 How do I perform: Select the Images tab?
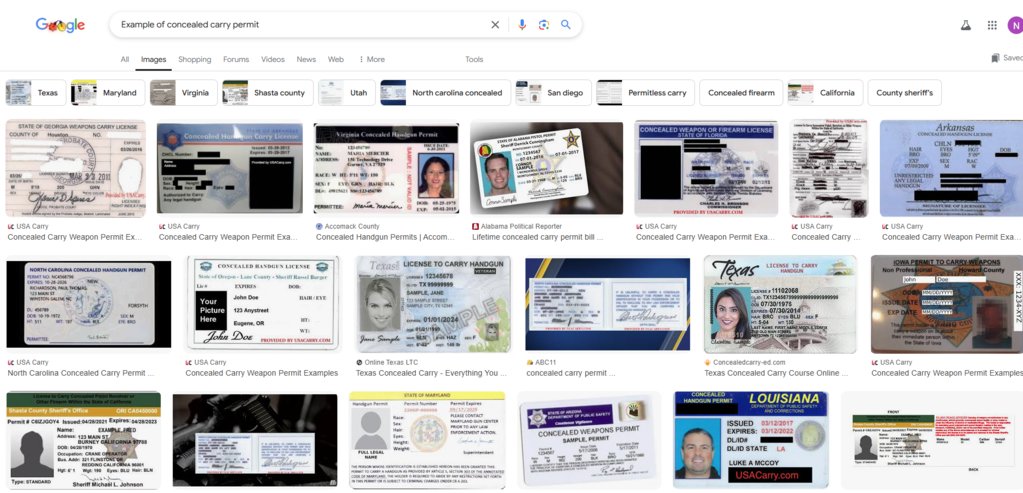(x=153, y=59)
